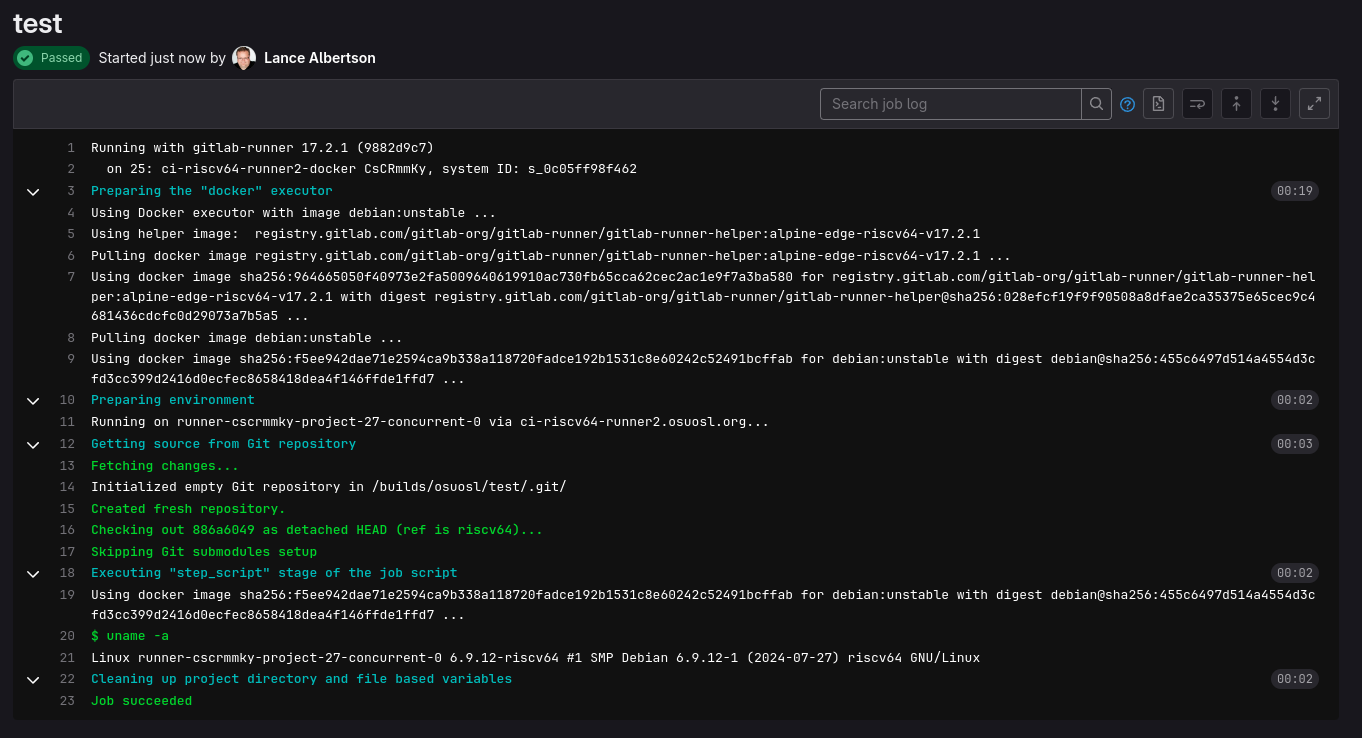Show the complete raw log file
The width and height of the screenshot is (1362, 738).
click(1158, 104)
